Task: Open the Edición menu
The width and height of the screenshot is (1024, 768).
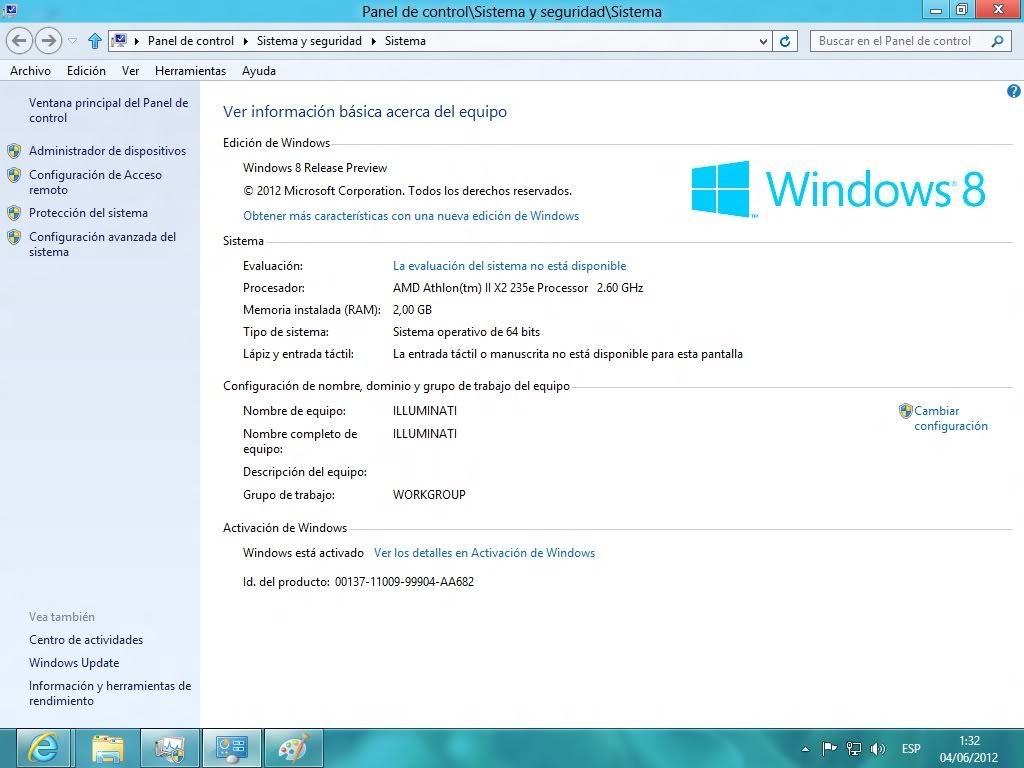Action: click(86, 71)
